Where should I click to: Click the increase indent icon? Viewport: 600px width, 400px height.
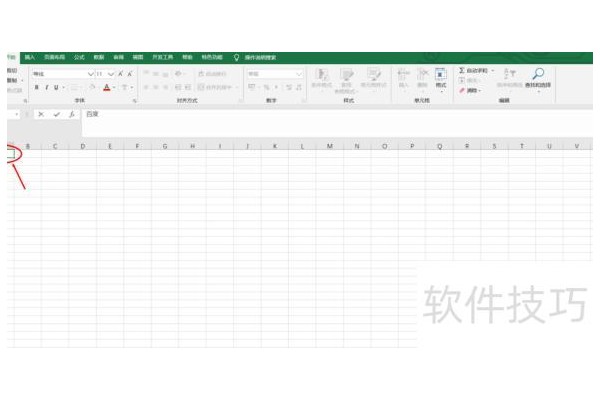[188, 87]
